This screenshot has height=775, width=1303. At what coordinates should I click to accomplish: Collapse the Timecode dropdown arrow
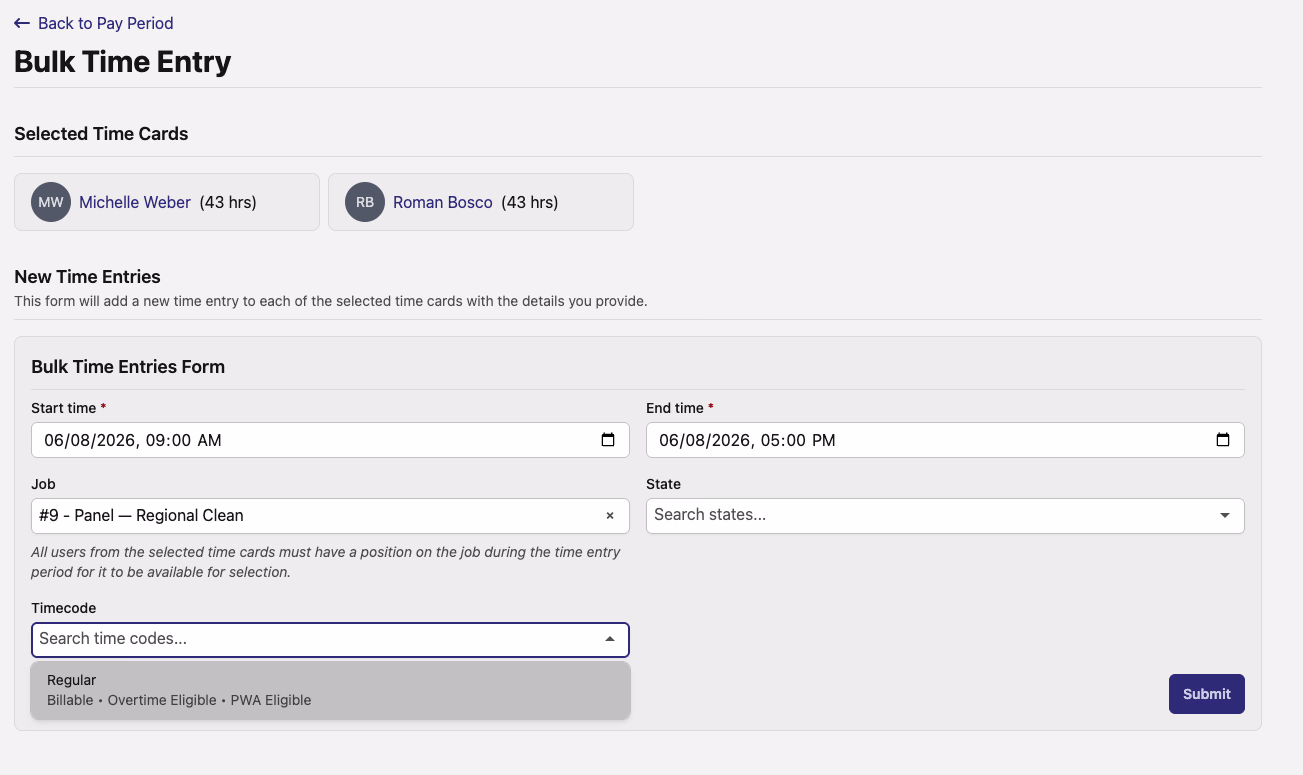[x=610, y=639]
